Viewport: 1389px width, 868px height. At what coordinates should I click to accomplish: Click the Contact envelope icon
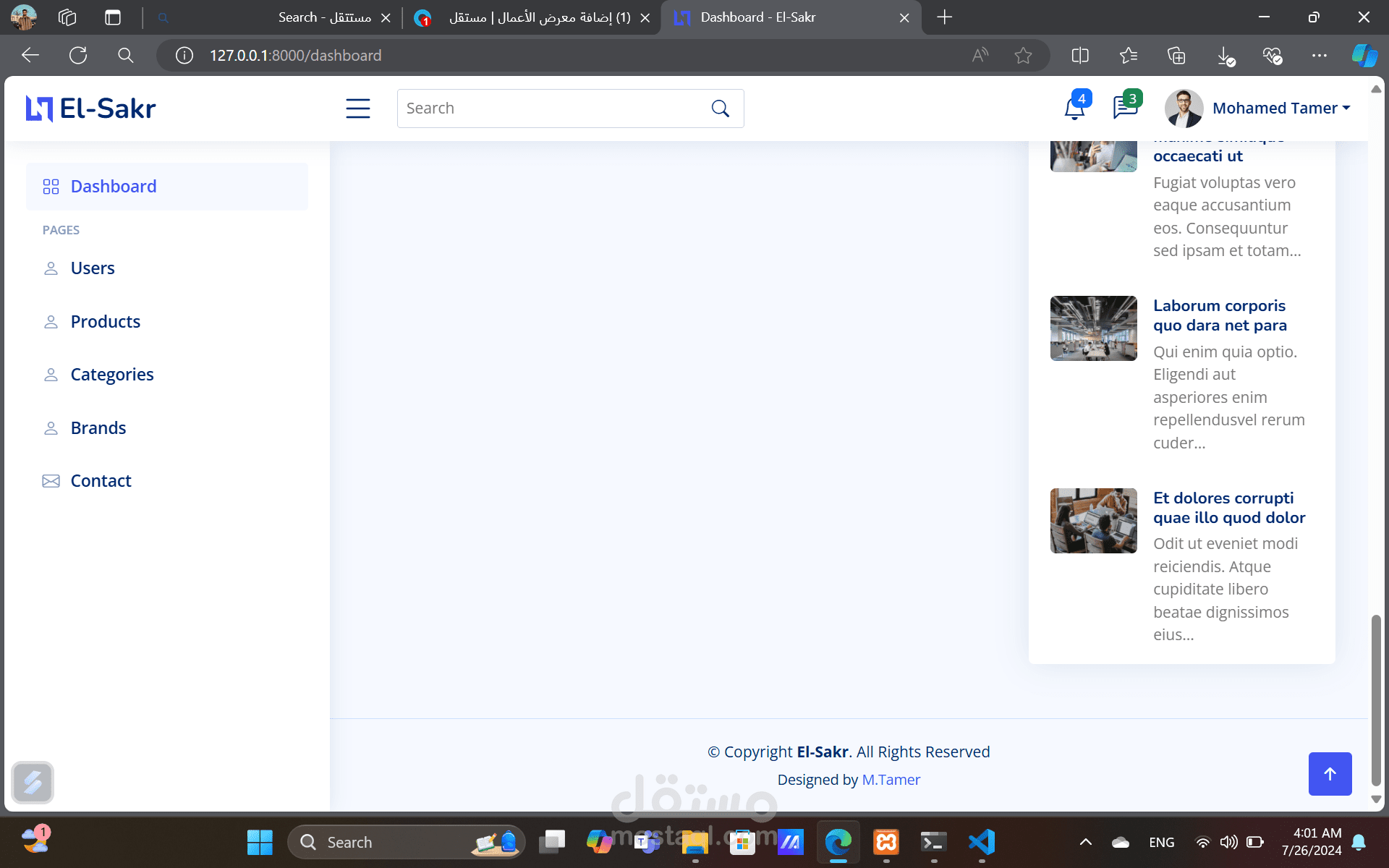click(51, 481)
